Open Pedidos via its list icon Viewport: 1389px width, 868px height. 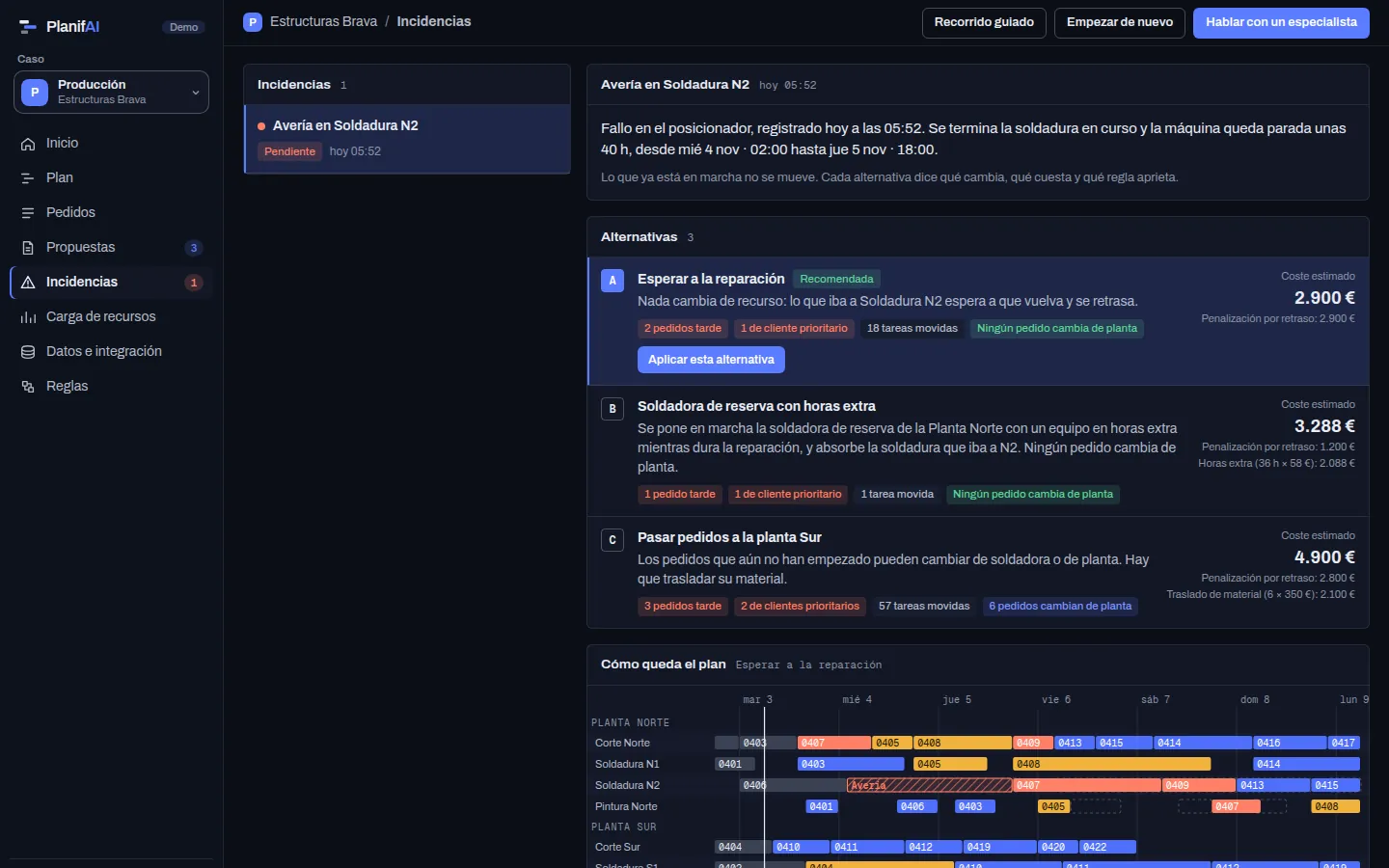coord(28,212)
